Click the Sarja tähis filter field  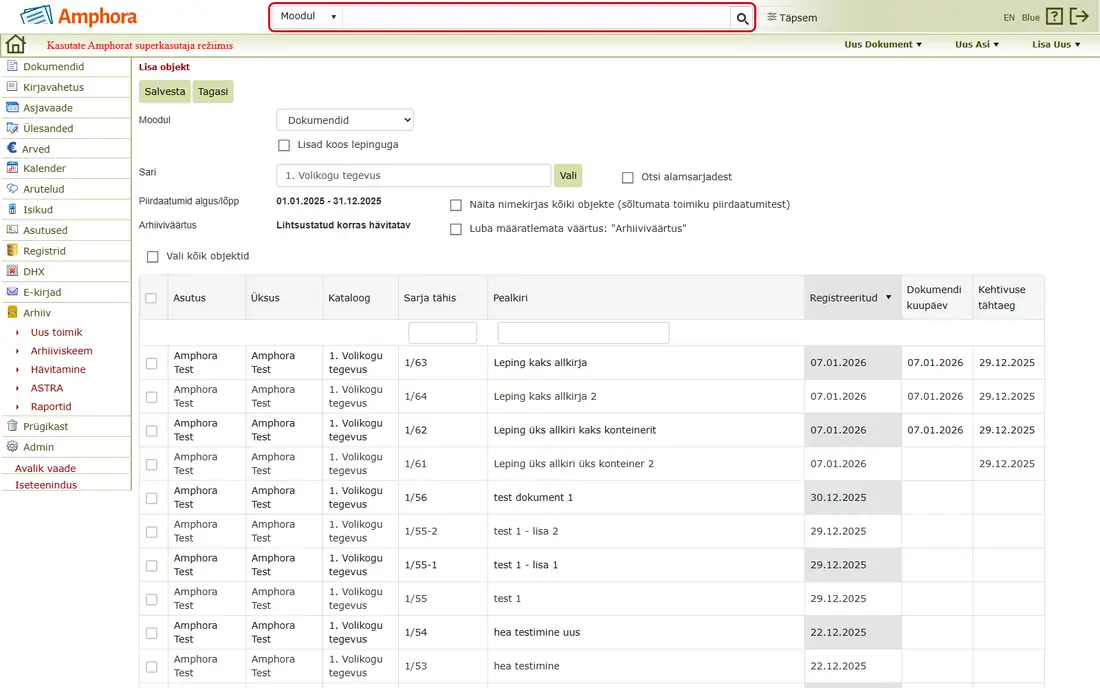pyautogui.click(x=442, y=333)
